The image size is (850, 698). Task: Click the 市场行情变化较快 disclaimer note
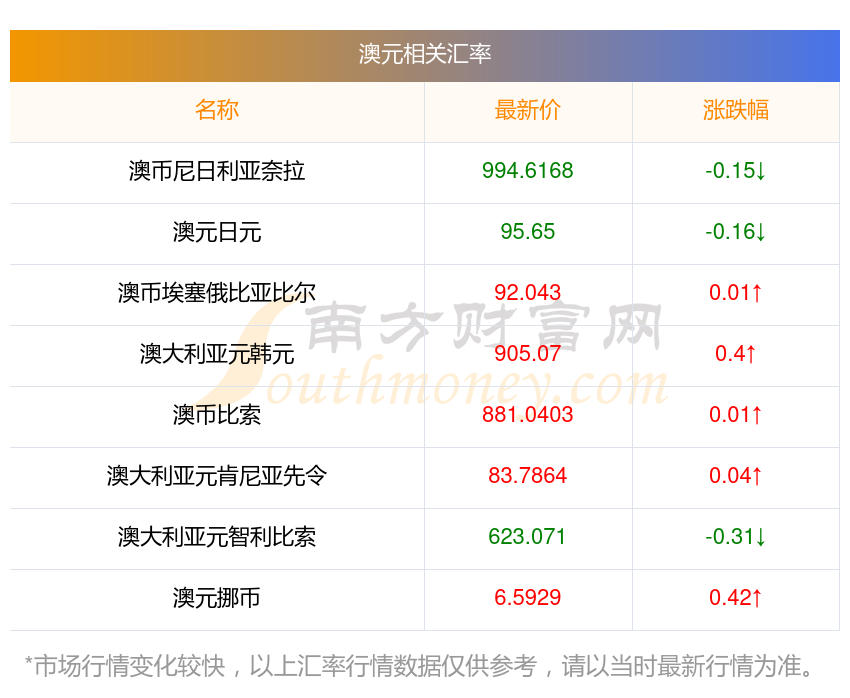(418, 666)
